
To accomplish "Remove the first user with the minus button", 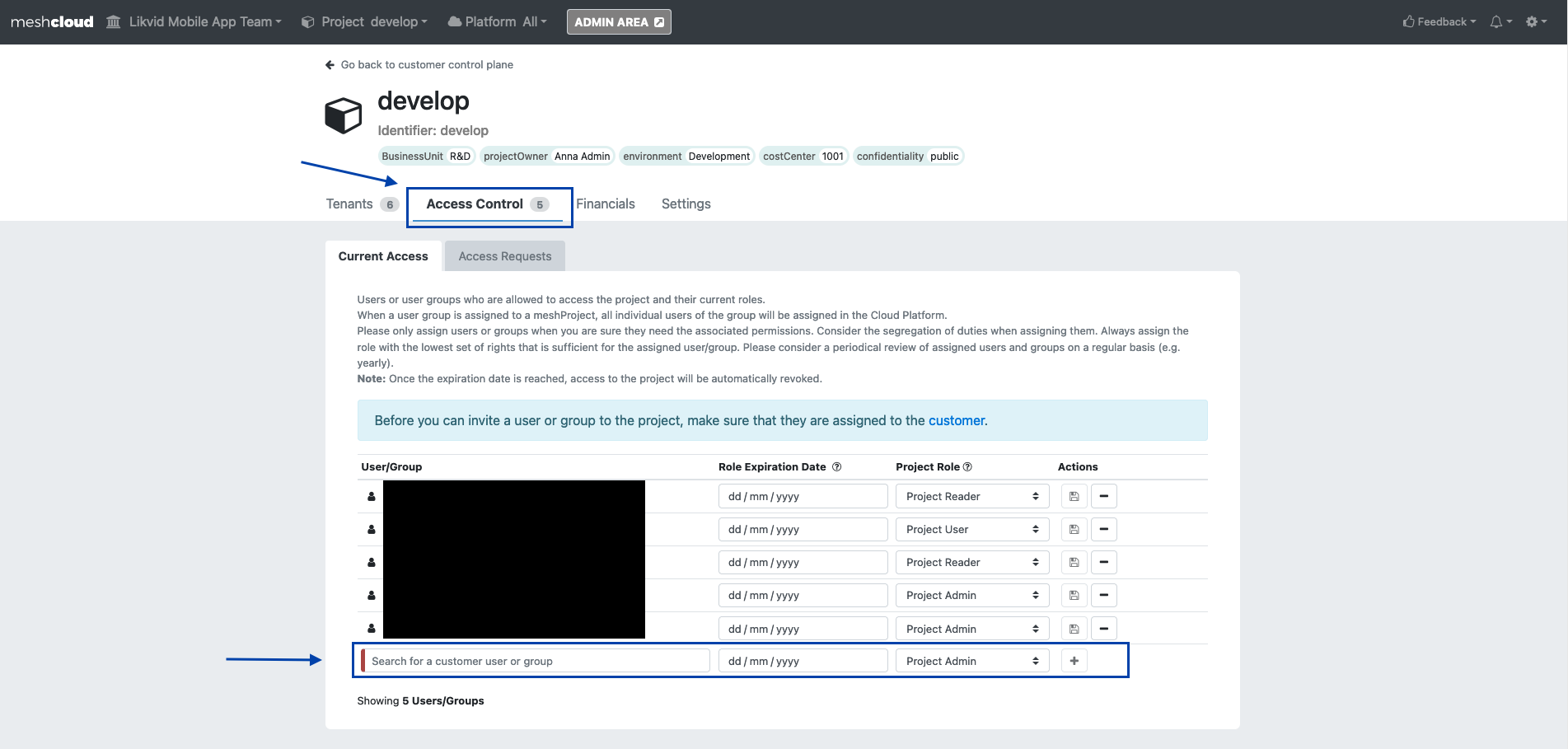I will (1103, 497).
